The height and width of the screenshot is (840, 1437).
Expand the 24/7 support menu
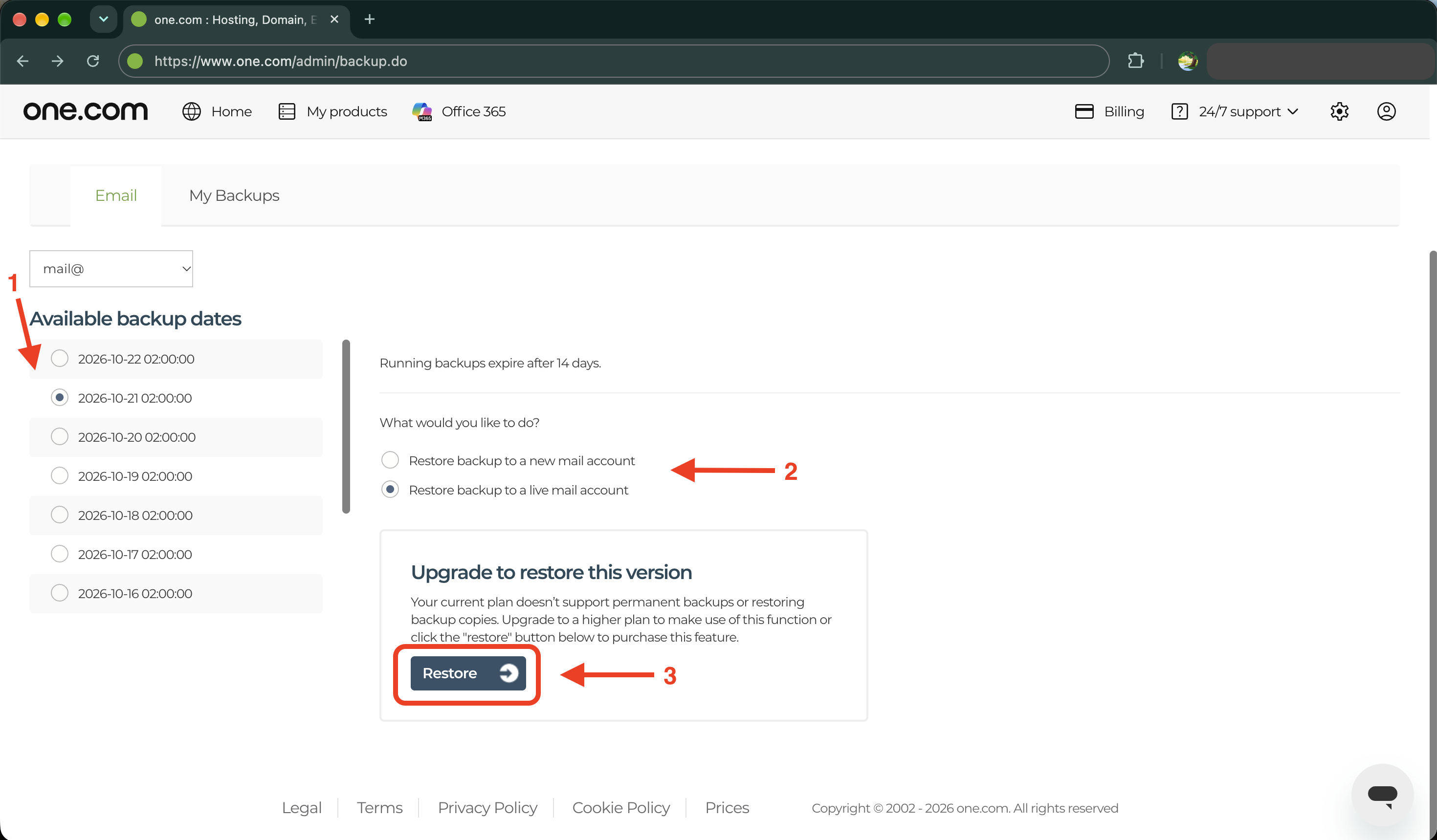click(x=1248, y=111)
